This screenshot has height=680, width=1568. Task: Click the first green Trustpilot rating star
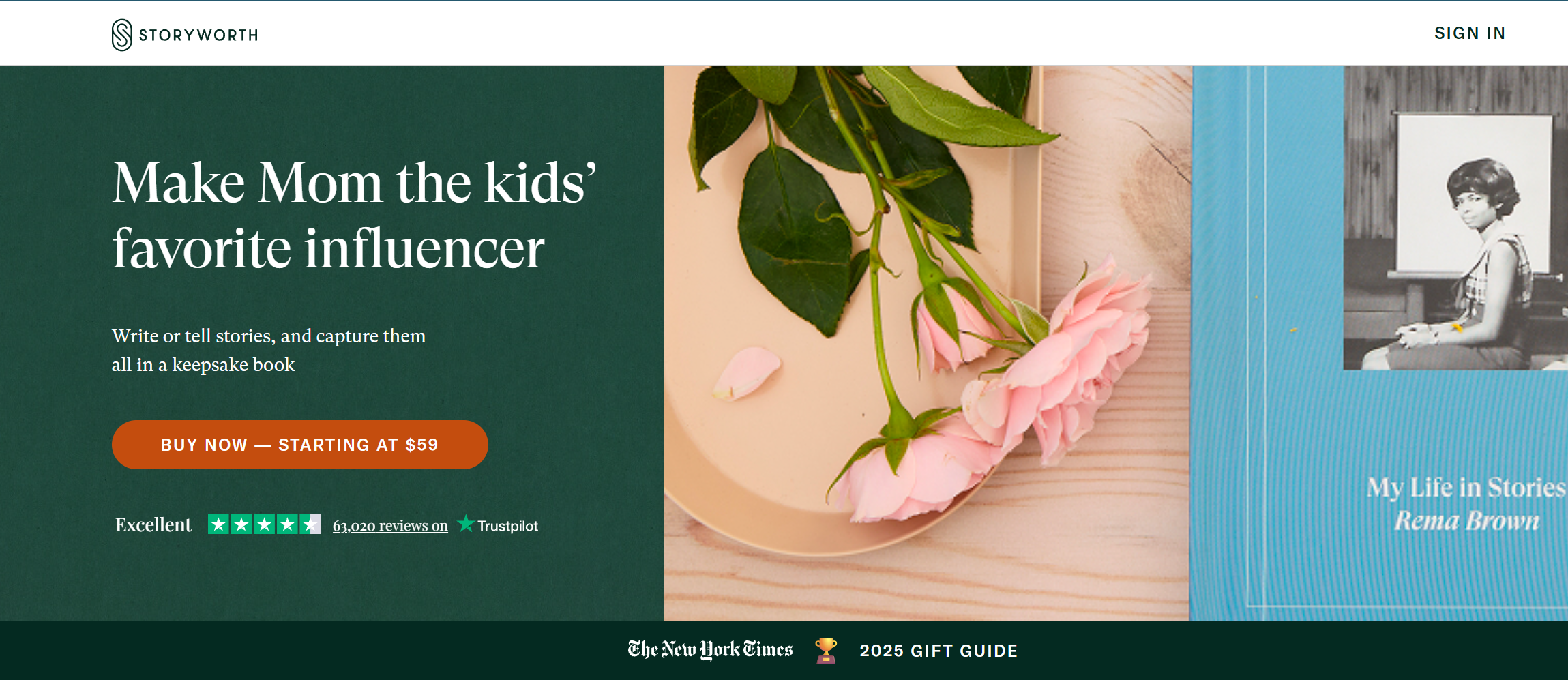tap(218, 524)
